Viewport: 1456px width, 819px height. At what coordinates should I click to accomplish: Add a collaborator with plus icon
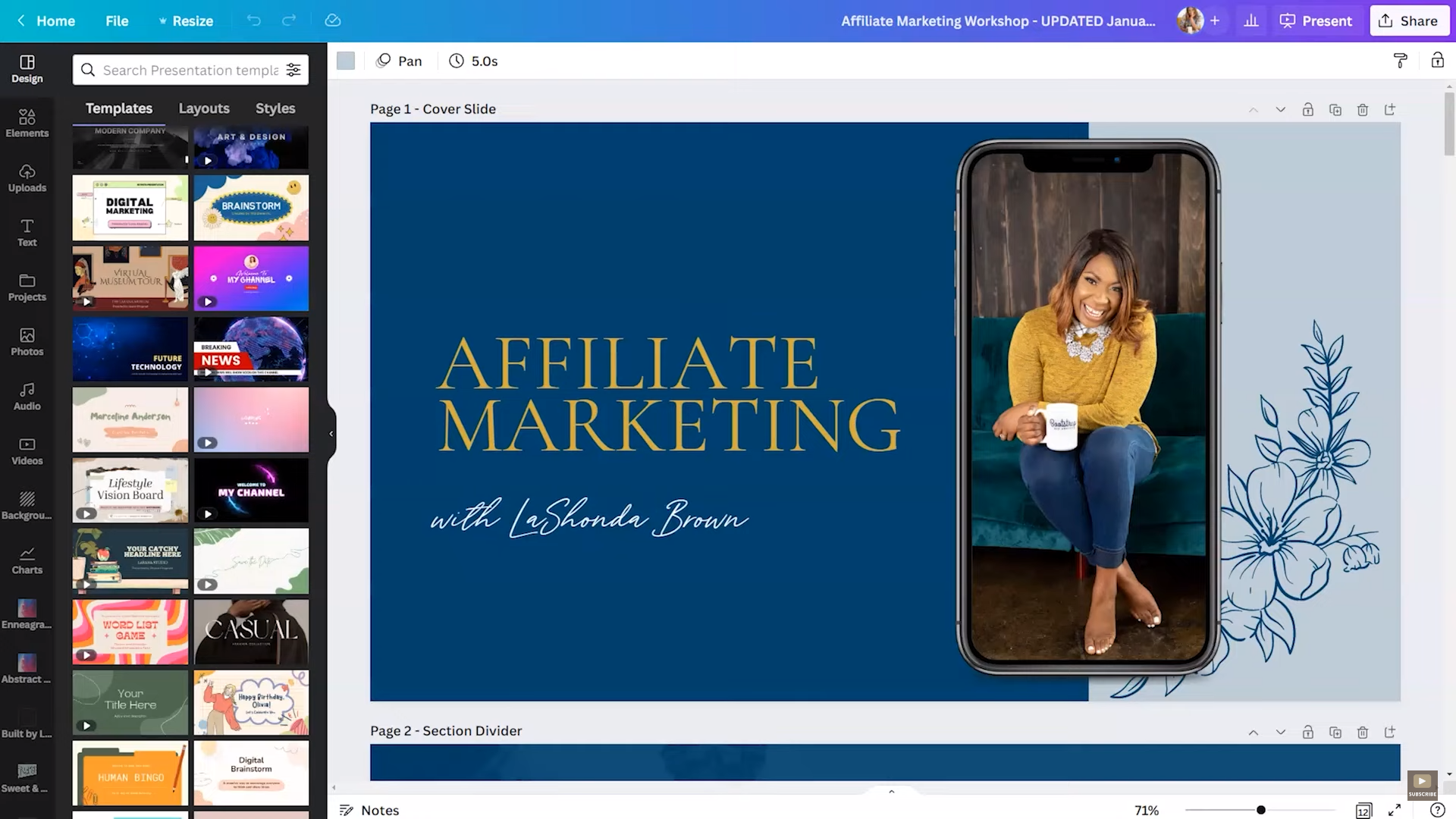[1215, 20]
